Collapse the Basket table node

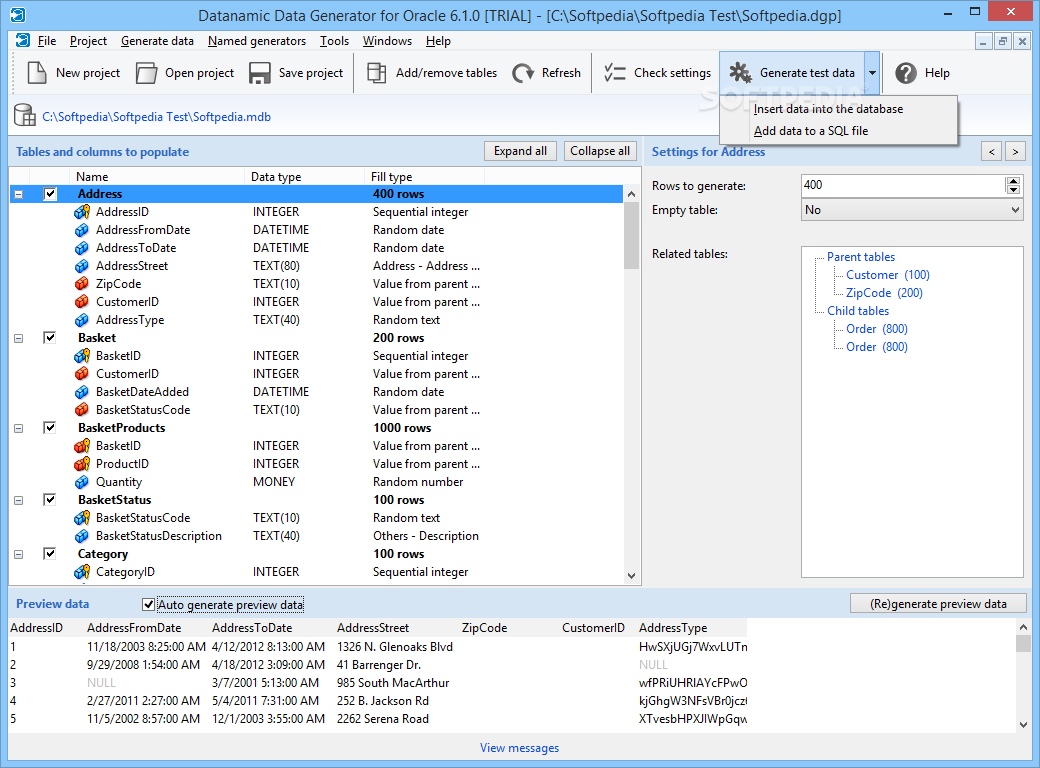[19, 338]
